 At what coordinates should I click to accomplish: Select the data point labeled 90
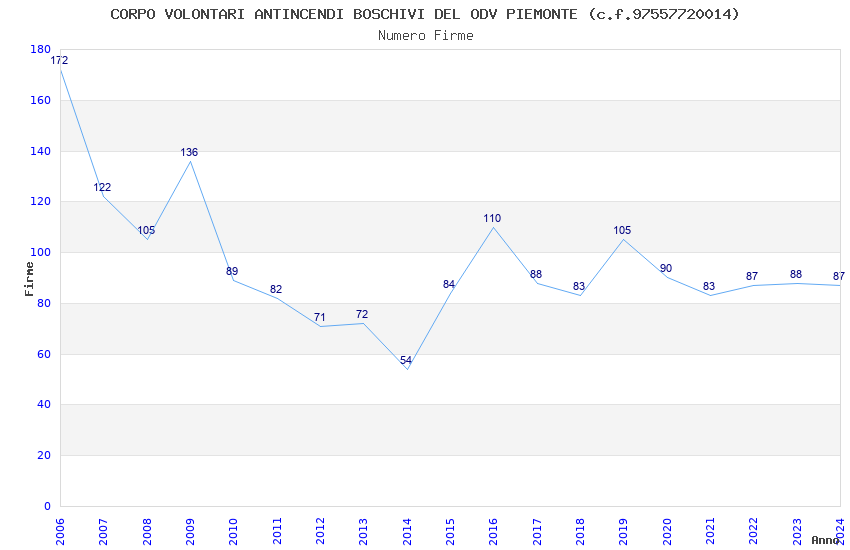pos(666,268)
